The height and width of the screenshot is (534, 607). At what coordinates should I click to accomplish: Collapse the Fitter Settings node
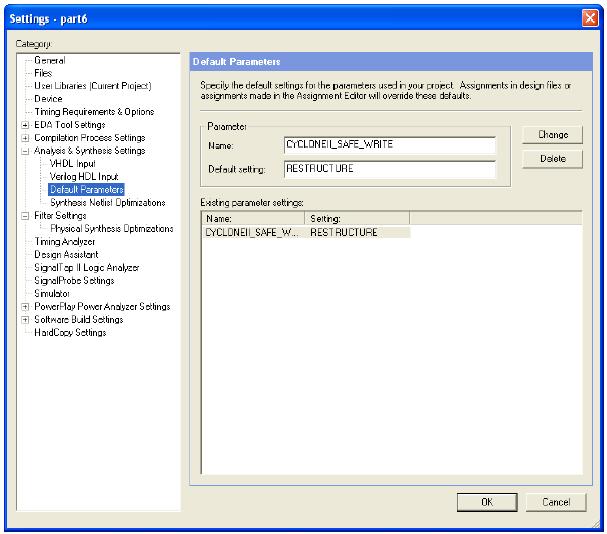point(25,216)
